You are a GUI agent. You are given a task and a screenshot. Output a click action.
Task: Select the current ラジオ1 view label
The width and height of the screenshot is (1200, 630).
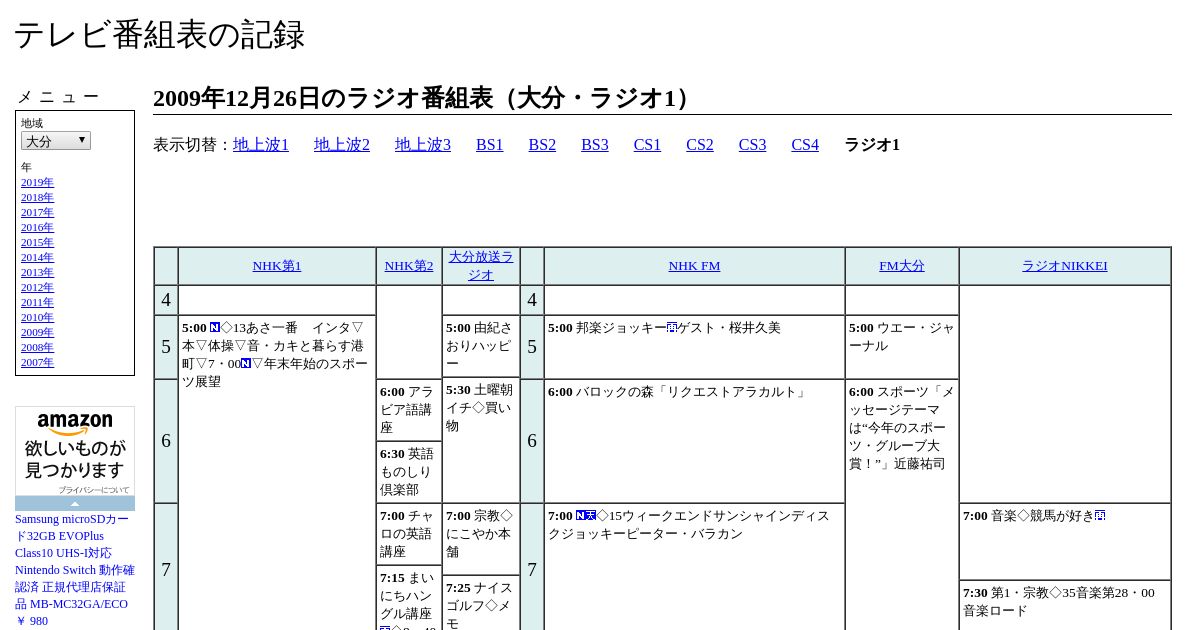(872, 145)
